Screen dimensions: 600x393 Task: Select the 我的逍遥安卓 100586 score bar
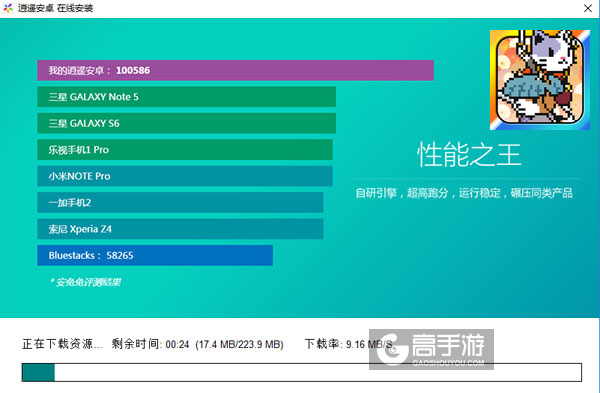[x=235, y=70]
